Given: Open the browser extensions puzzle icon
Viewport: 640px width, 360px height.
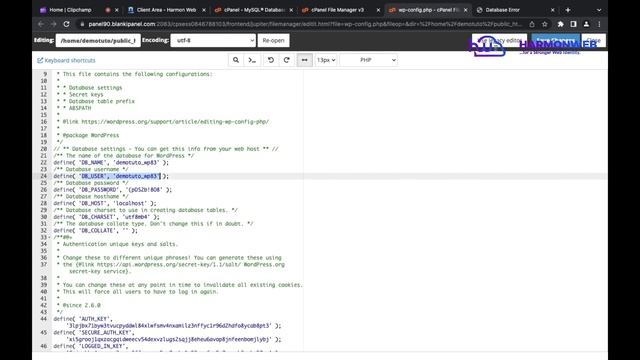Looking at the screenshot, I should (560, 24).
